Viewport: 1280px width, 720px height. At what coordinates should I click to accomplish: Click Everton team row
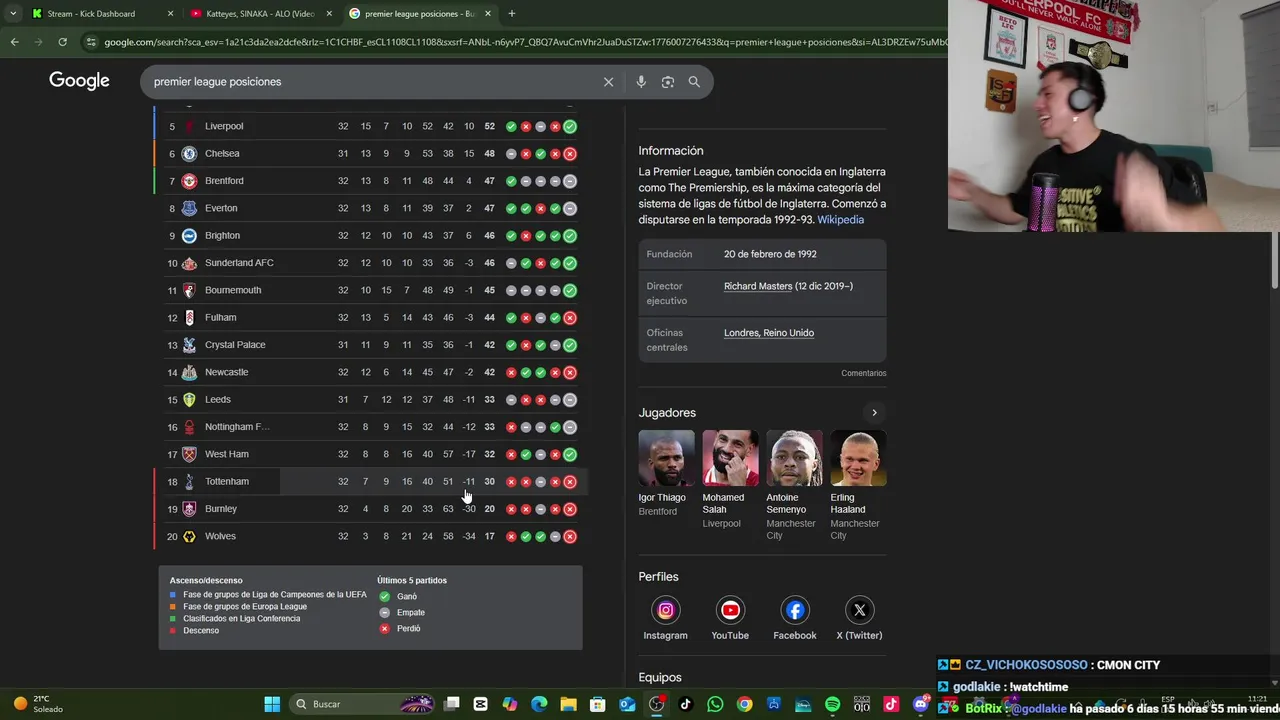[x=370, y=208]
